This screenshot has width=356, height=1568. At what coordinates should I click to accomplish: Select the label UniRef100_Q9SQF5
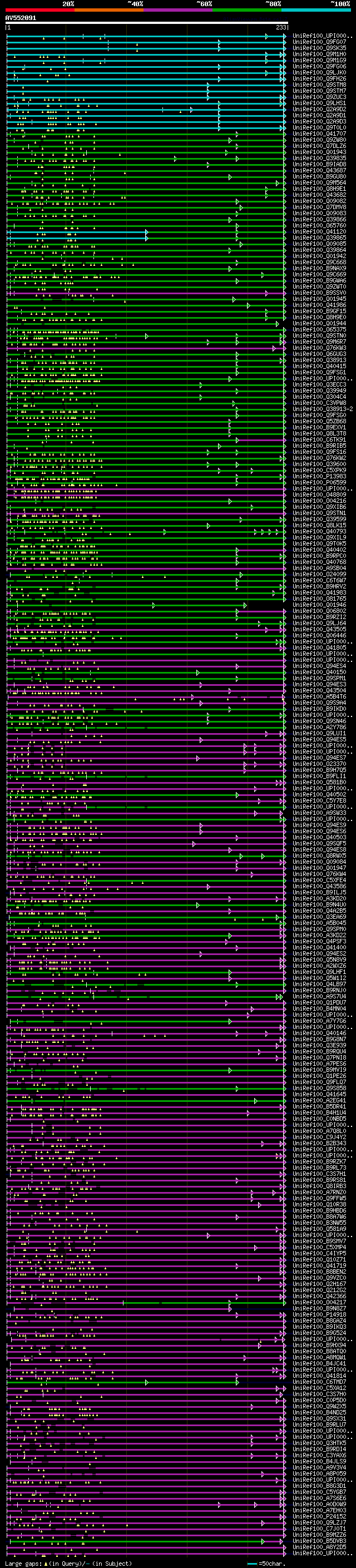(x=319, y=844)
